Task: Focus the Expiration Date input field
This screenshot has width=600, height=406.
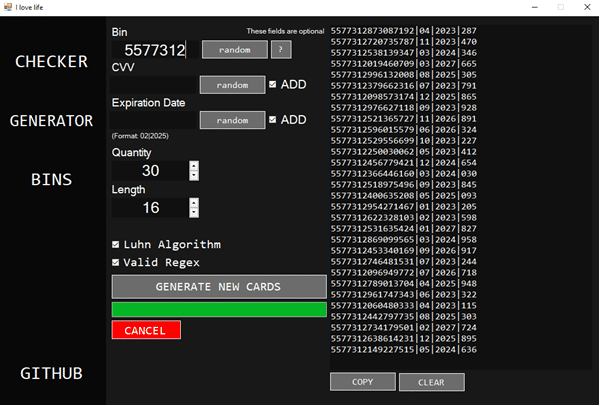Action: click(153, 120)
